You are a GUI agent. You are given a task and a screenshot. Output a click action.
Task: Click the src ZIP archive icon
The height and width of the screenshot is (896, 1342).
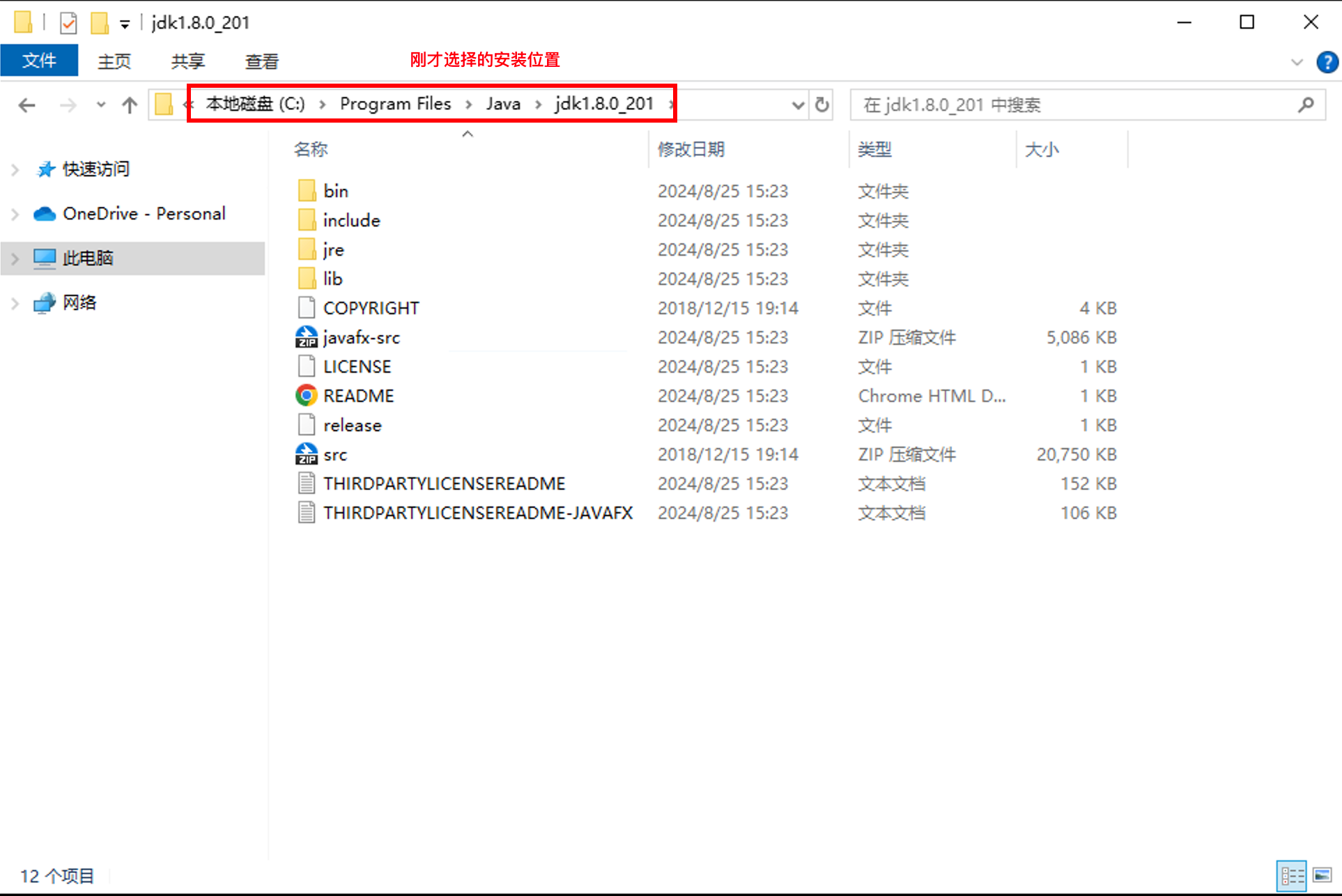(307, 454)
